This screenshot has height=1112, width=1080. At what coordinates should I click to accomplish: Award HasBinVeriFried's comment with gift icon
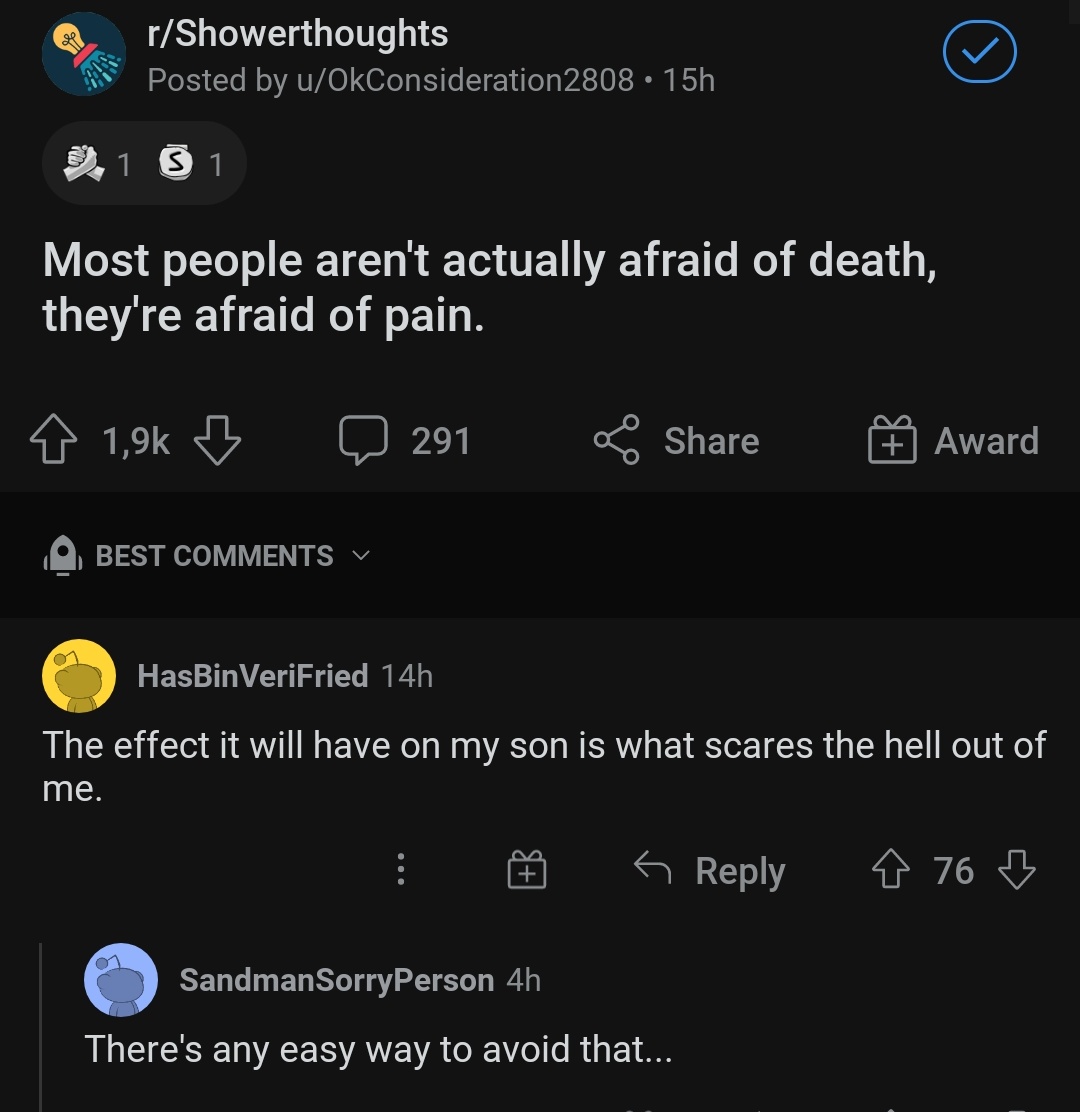[526, 870]
